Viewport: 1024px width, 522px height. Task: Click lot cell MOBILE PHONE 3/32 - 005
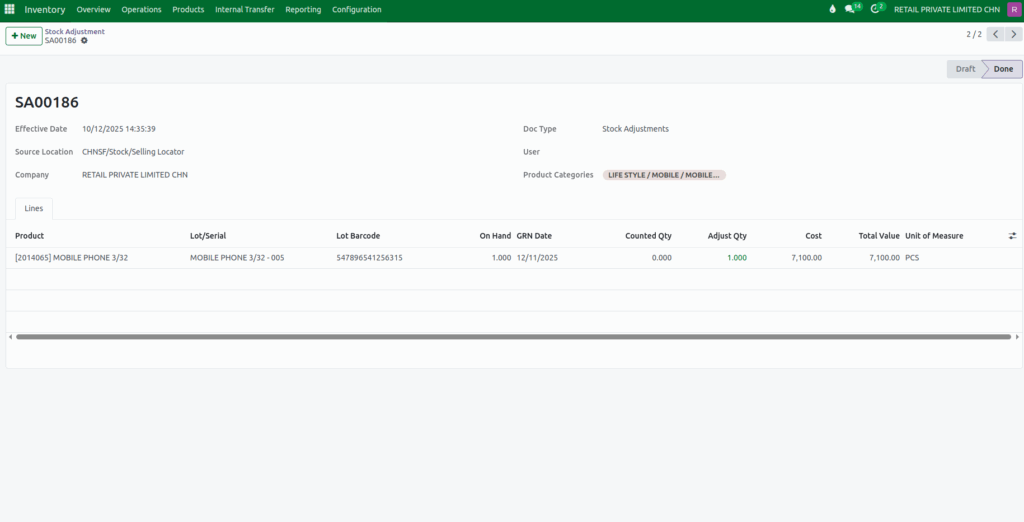pyautogui.click(x=237, y=258)
